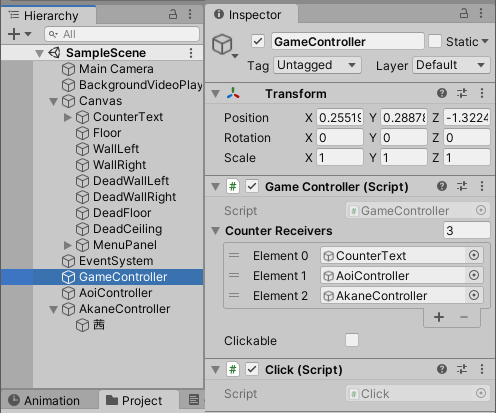Viewport: 496px width, 413px height.
Task: Disable the Click script component
Action: click(252, 369)
